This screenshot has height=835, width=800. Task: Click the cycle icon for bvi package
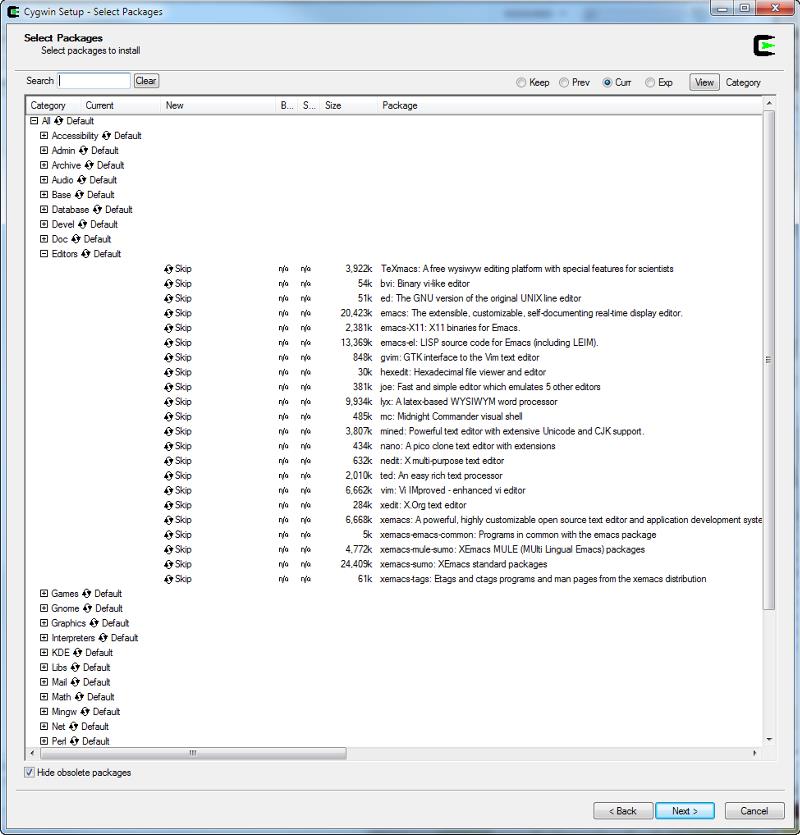(x=168, y=284)
